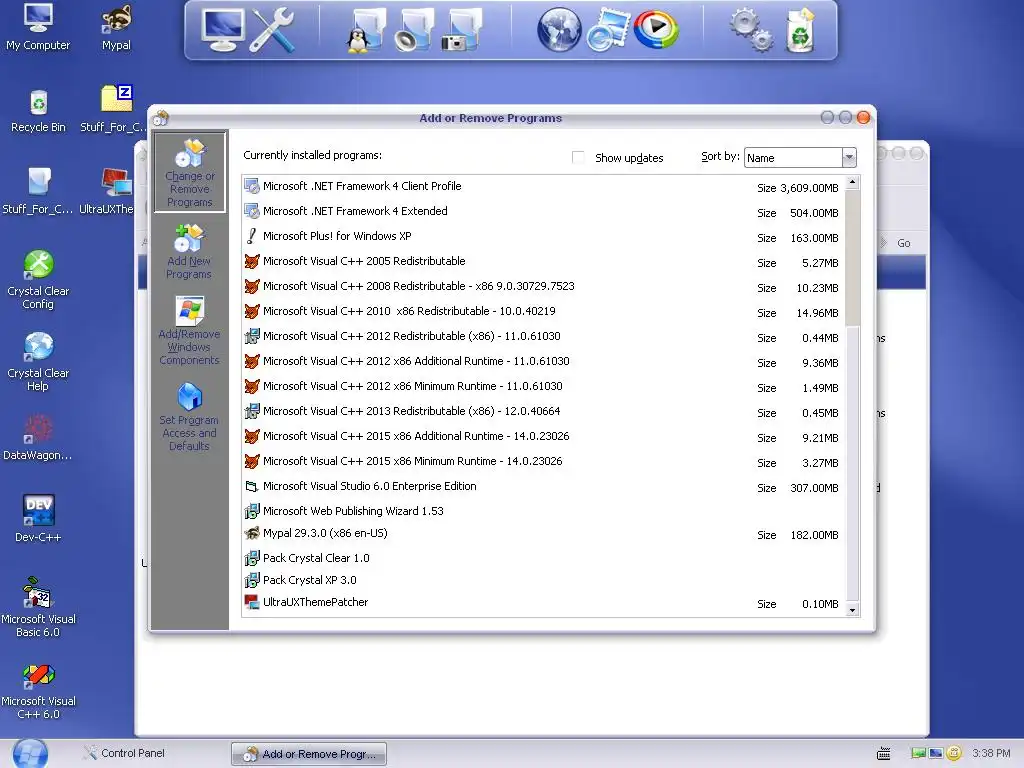This screenshot has width=1024, height=768.
Task: Open the Stuff_For_C white folder icon
Action: [38, 191]
